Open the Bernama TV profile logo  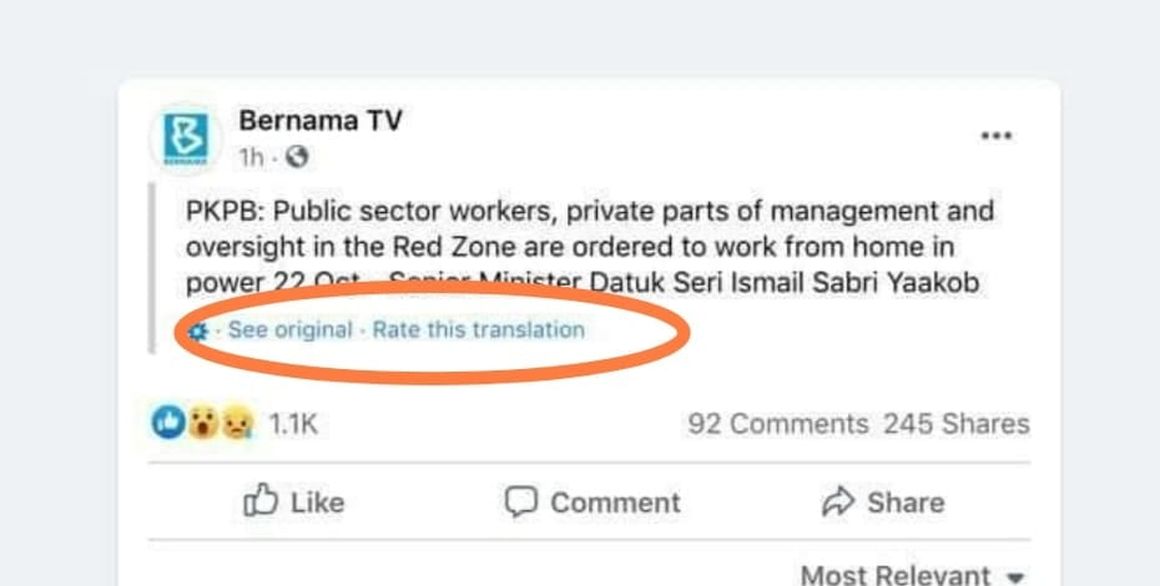pos(185,138)
